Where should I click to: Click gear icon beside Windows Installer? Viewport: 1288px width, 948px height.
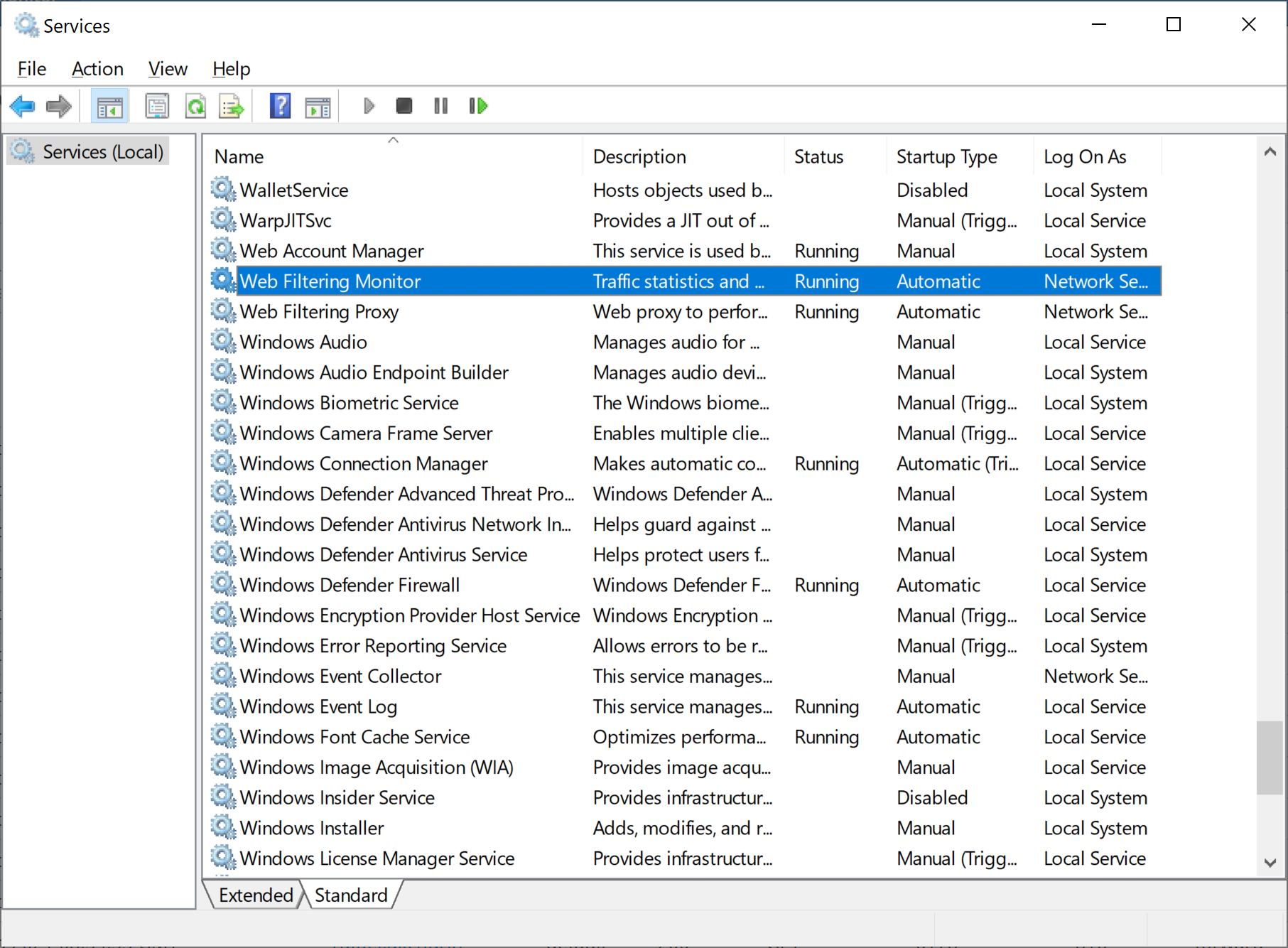pos(223,827)
